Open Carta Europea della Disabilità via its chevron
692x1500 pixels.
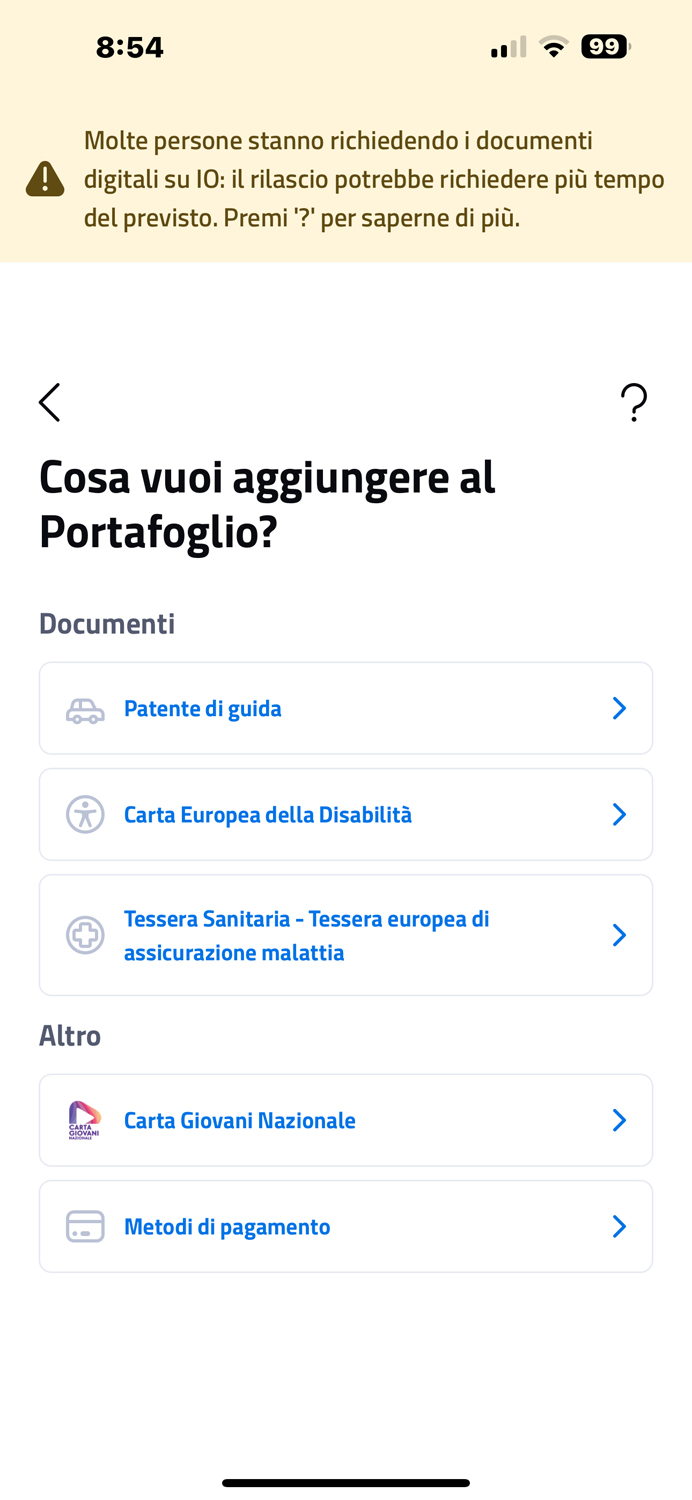tap(619, 815)
